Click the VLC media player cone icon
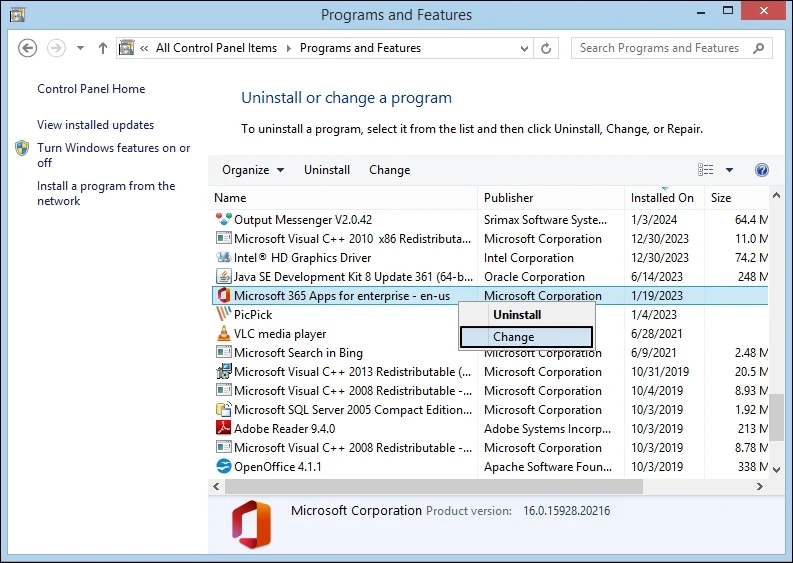This screenshot has height=563, width=793. 224,333
